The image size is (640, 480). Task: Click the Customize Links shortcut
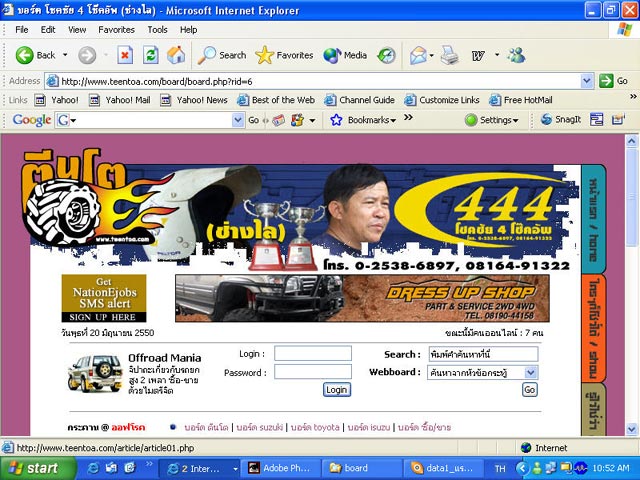(442, 100)
